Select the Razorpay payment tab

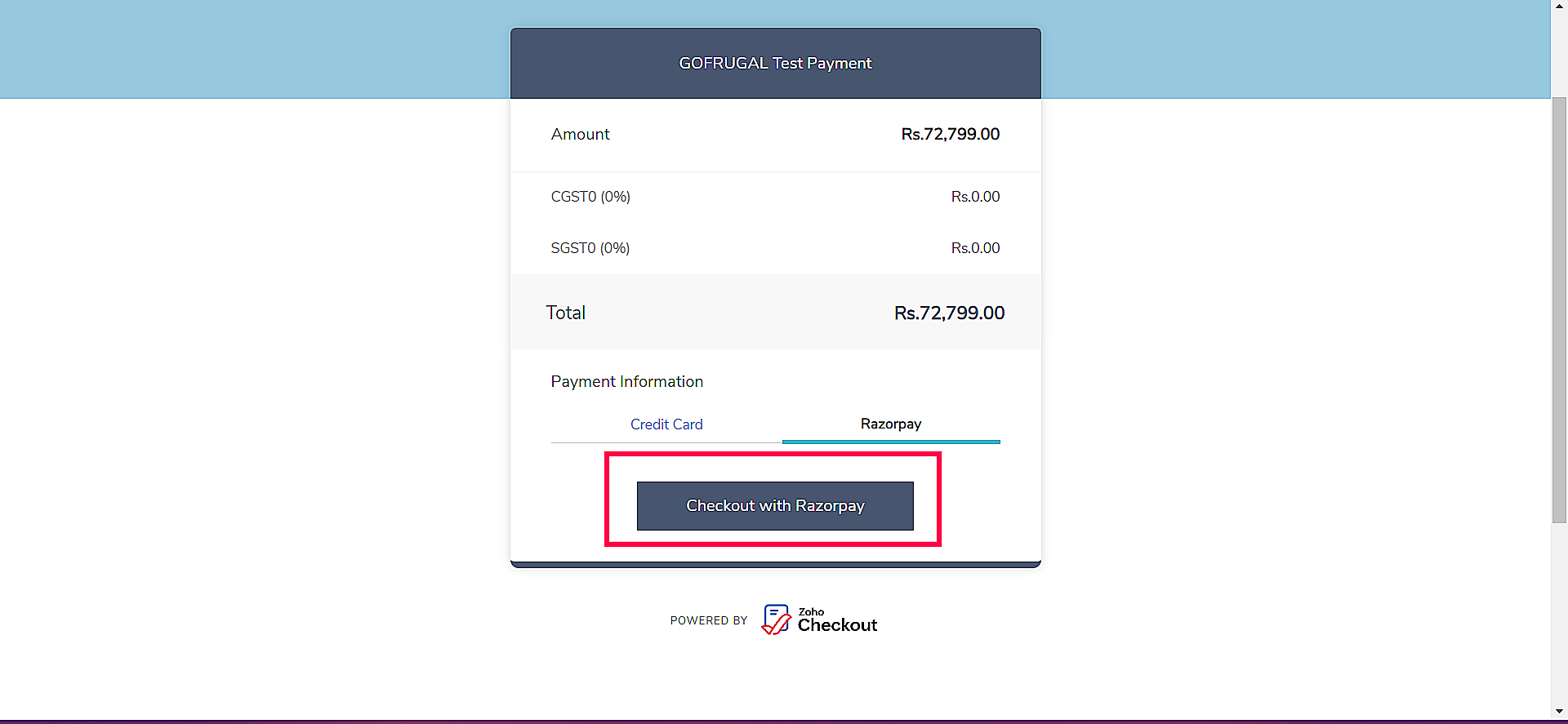click(890, 424)
